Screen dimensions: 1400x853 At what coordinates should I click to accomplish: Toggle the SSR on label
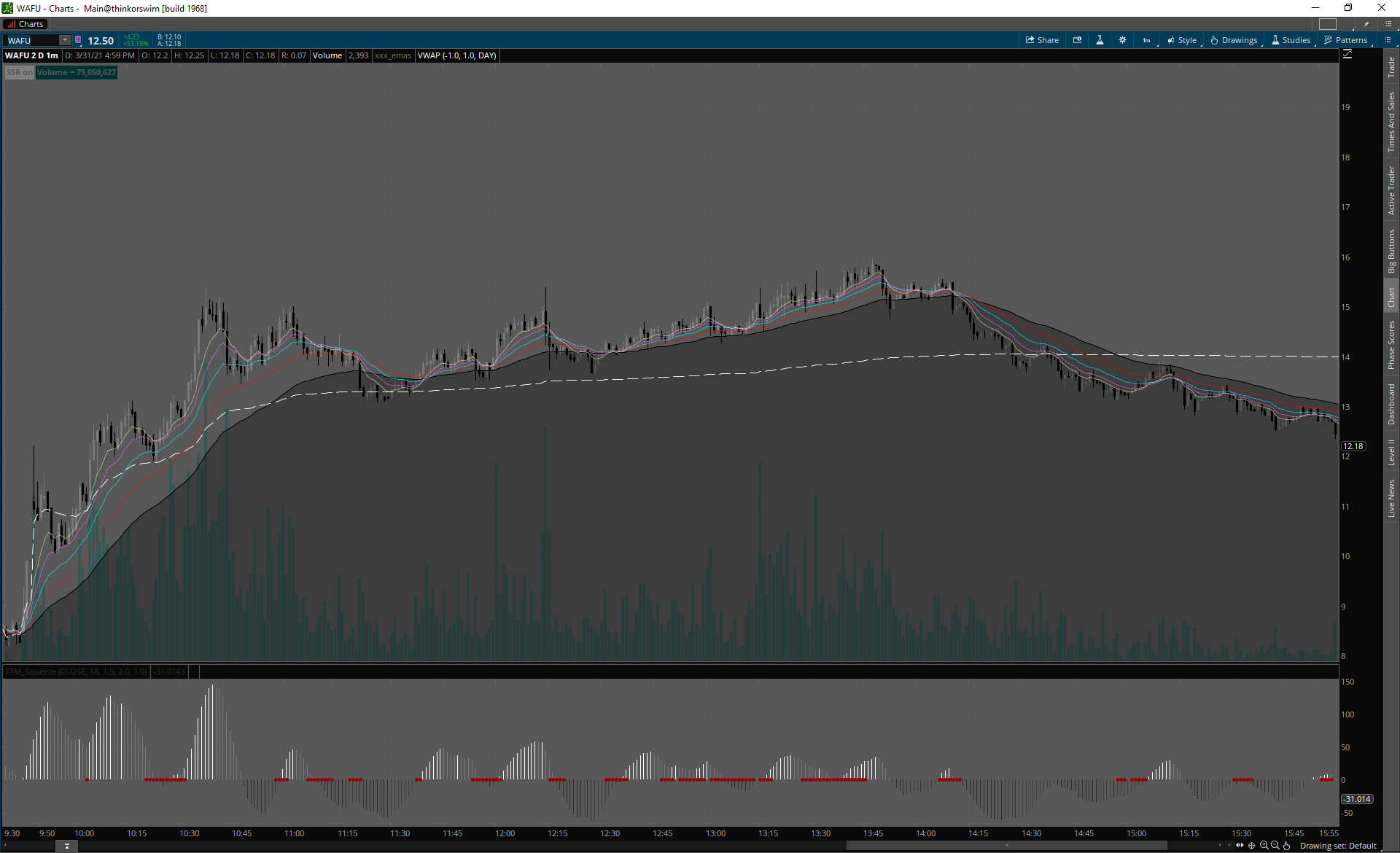point(19,72)
